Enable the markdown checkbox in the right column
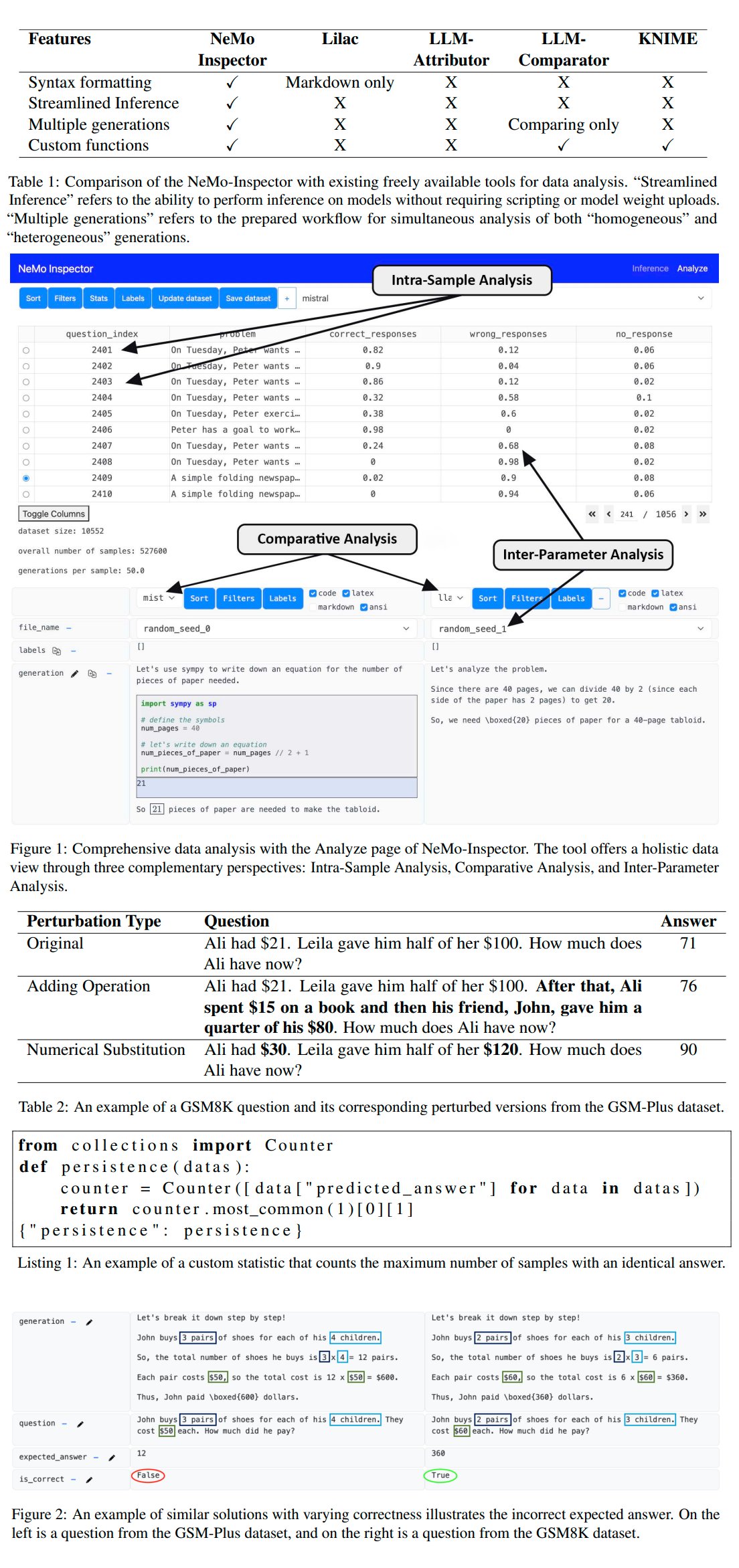This screenshot has width=739, height=1568. coord(623,607)
